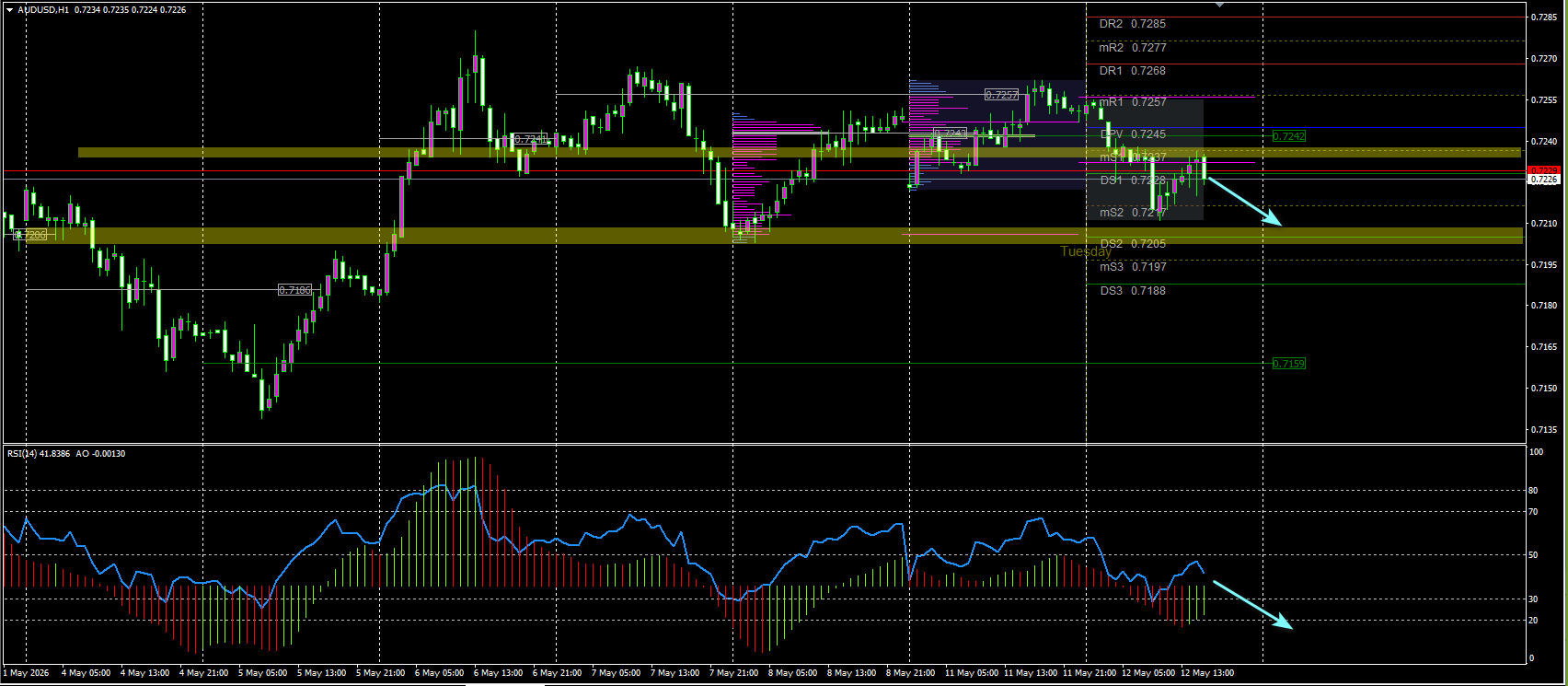Select the 8 May 21:00 time label
Image resolution: width=1568 pixels, height=686 pixels.
pos(912,673)
